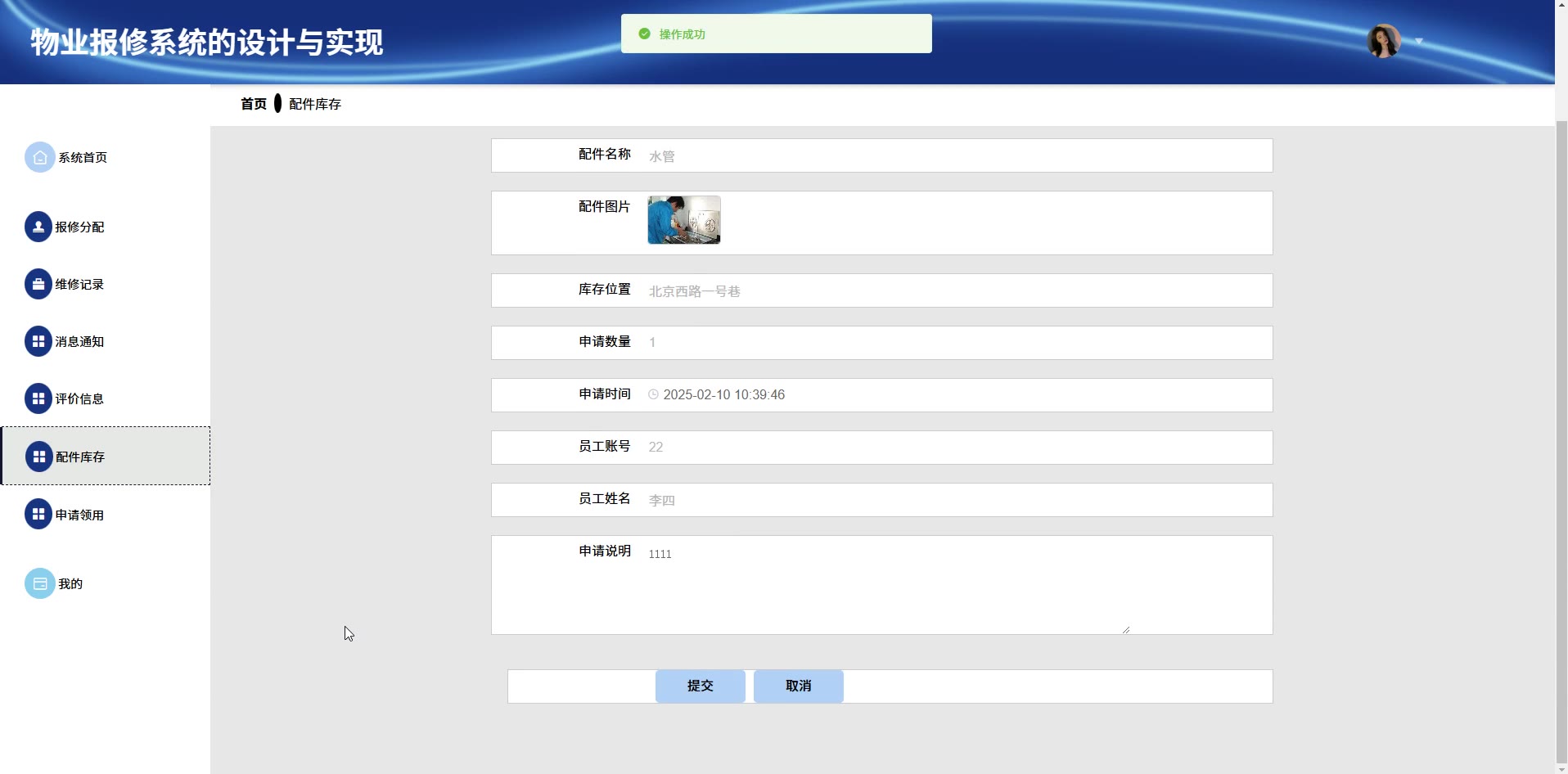The image size is (1568, 774).
Task: Go to 首页 via breadcrumb
Action: point(254,104)
